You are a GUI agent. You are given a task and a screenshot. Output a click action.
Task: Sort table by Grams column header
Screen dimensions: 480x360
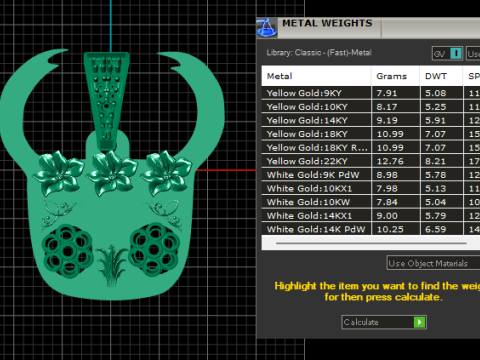[x=395, y=76]
